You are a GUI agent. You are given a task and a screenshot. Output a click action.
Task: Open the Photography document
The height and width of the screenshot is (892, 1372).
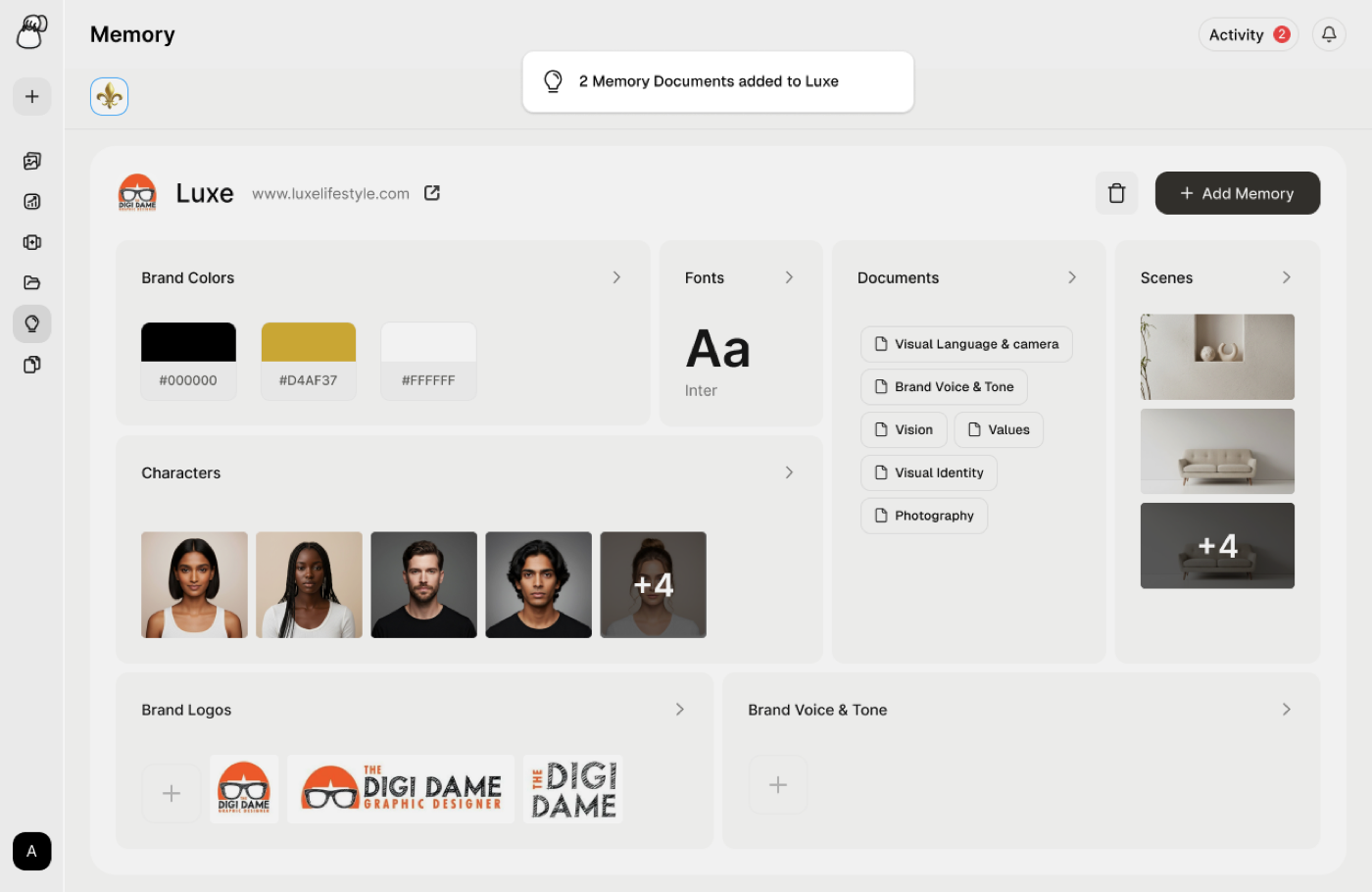pos(924,516)
